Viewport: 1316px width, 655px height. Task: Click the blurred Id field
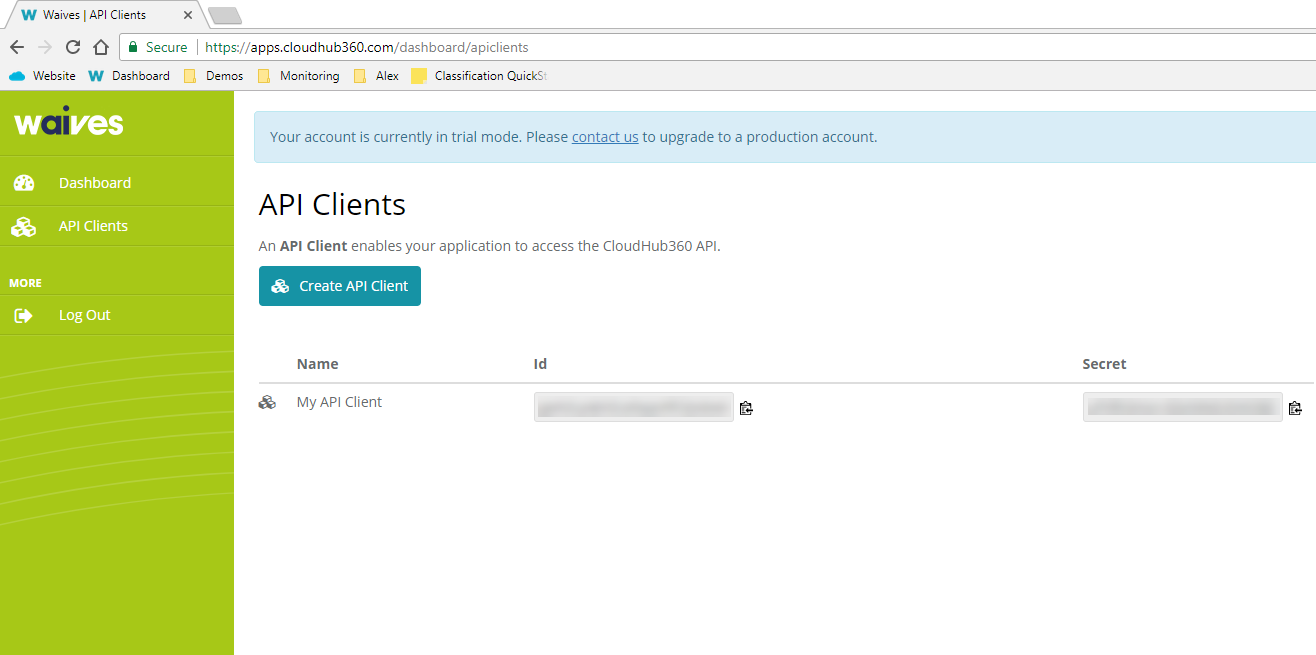[x=634, y=407]
